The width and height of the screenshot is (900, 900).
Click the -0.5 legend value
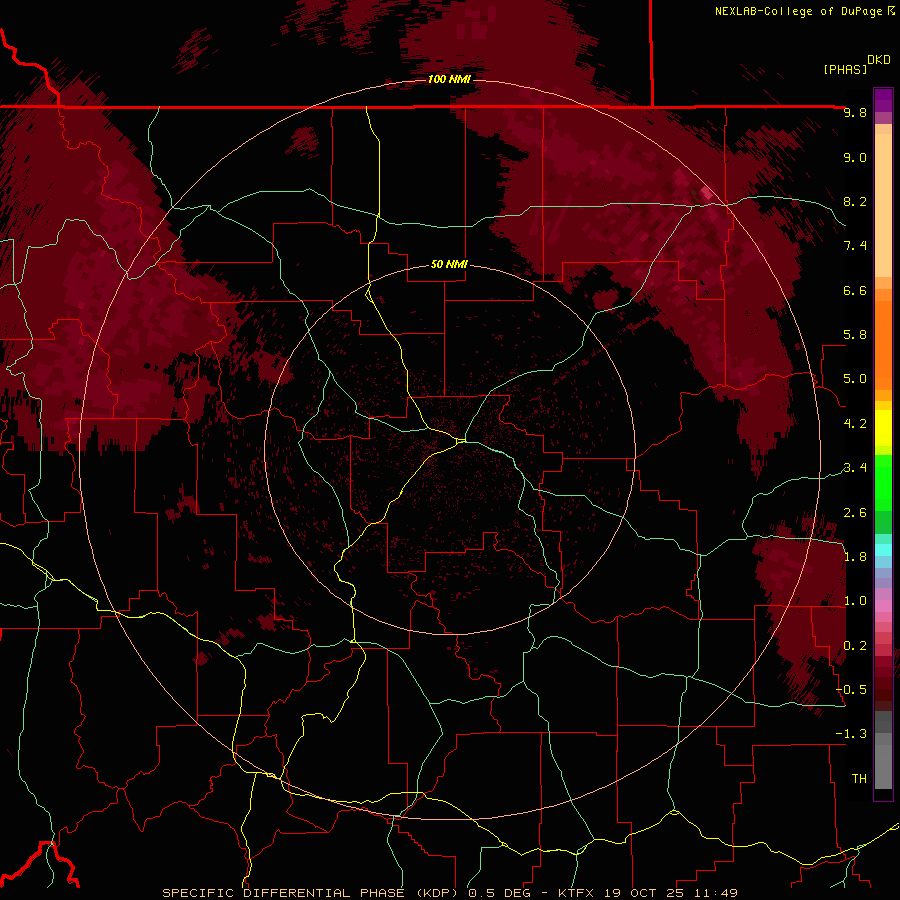coord(851,690)
